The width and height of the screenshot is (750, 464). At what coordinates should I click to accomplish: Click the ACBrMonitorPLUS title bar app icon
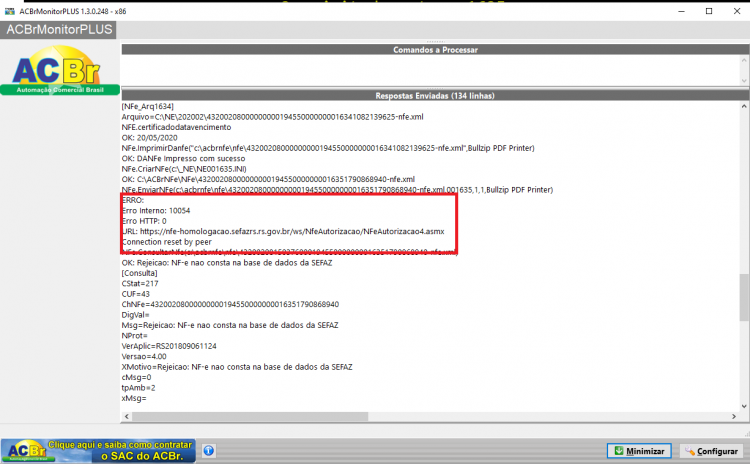point(10,11)
